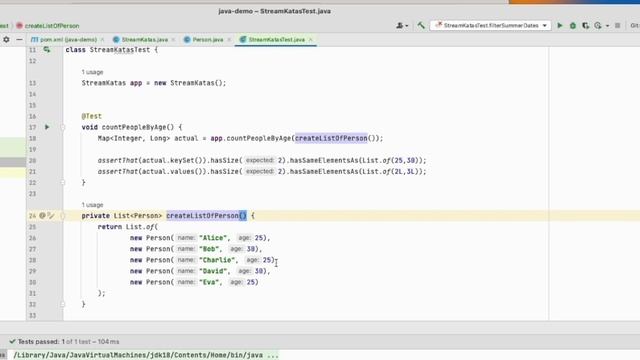Click createListOfPerson declaration on line 24
This screenshot has width=640, height=360.
202,216
